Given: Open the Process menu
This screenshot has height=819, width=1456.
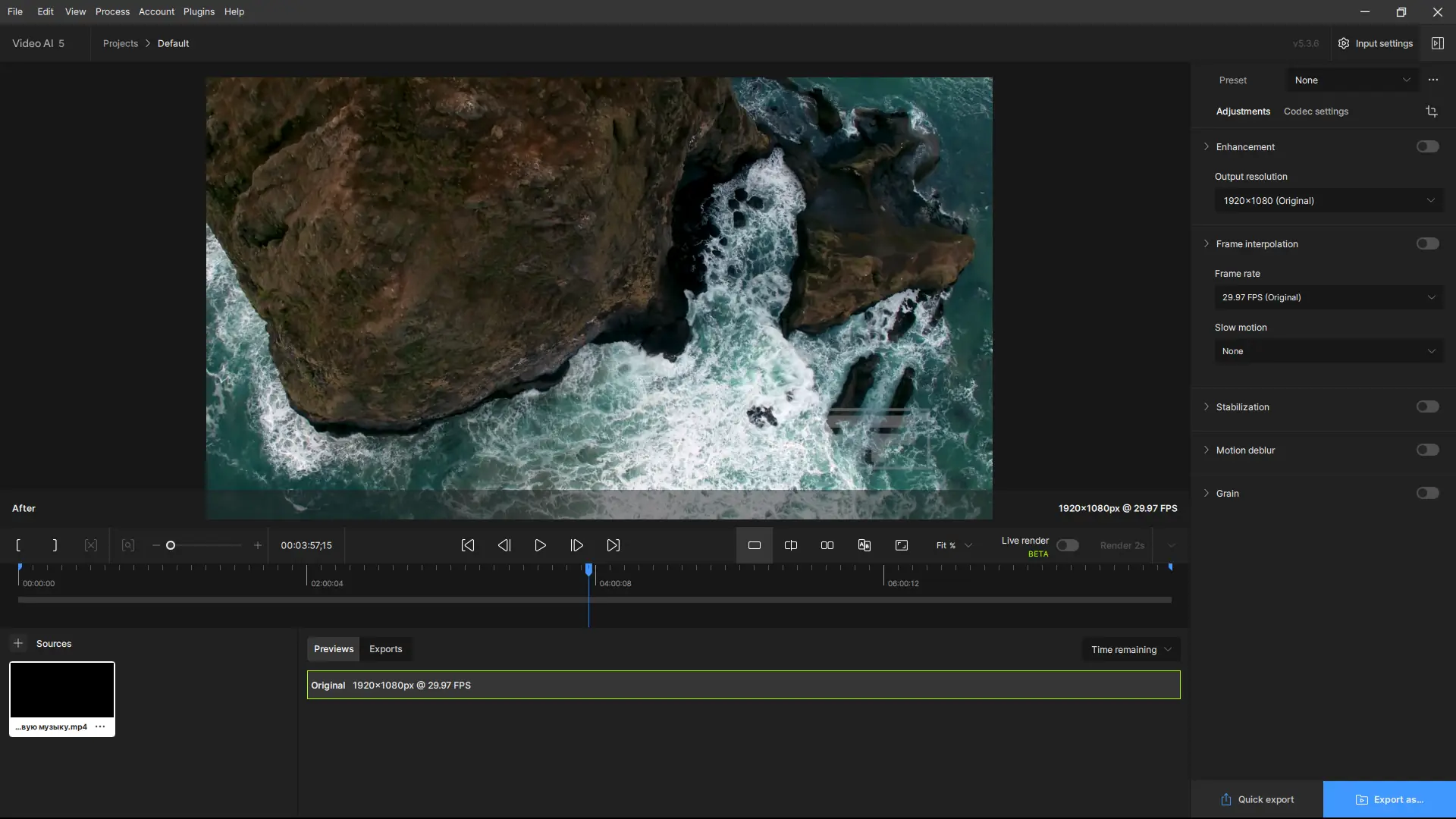Looking at the screenshot, I should 112,11.
